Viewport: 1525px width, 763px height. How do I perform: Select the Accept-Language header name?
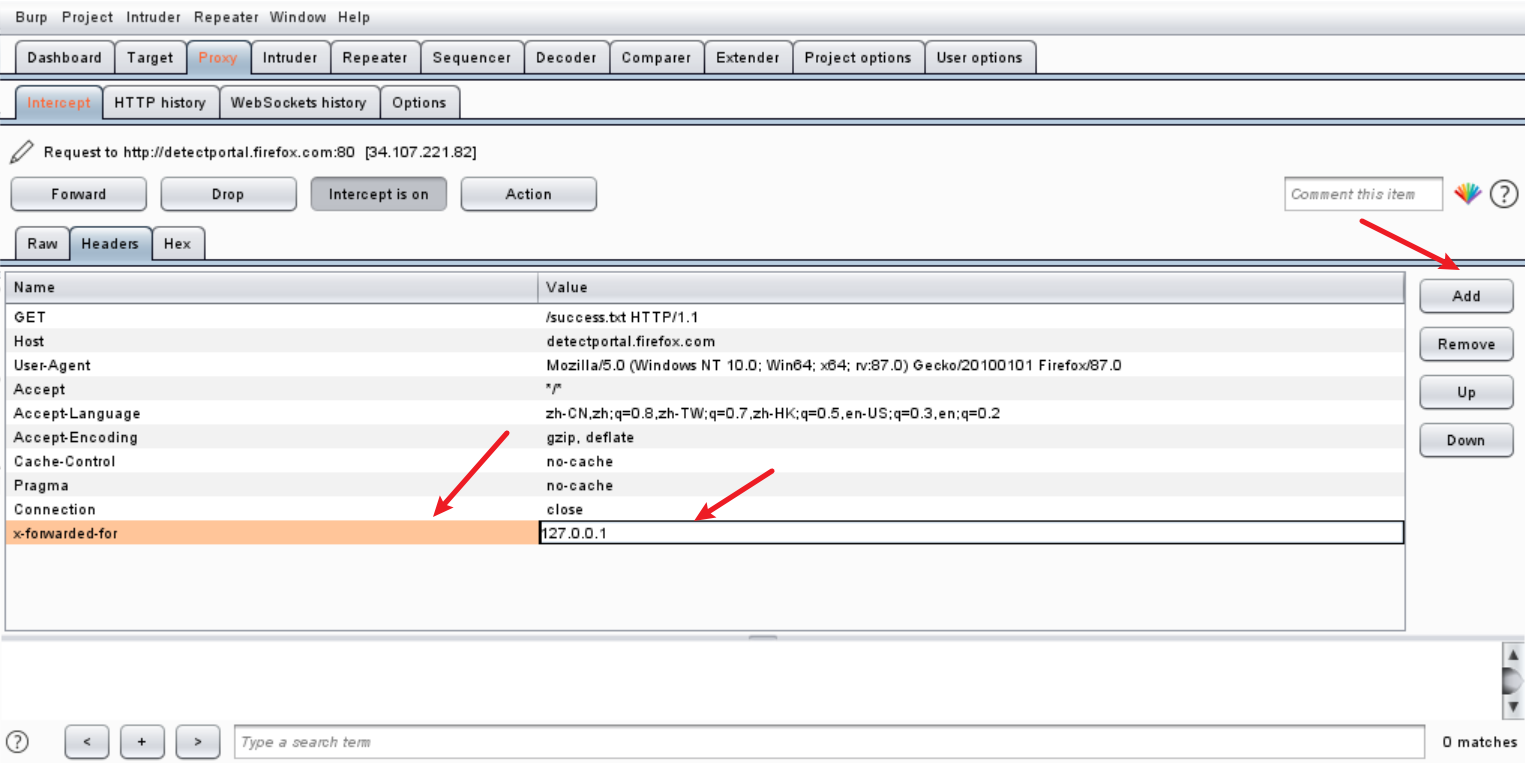[x=77, y=413]
